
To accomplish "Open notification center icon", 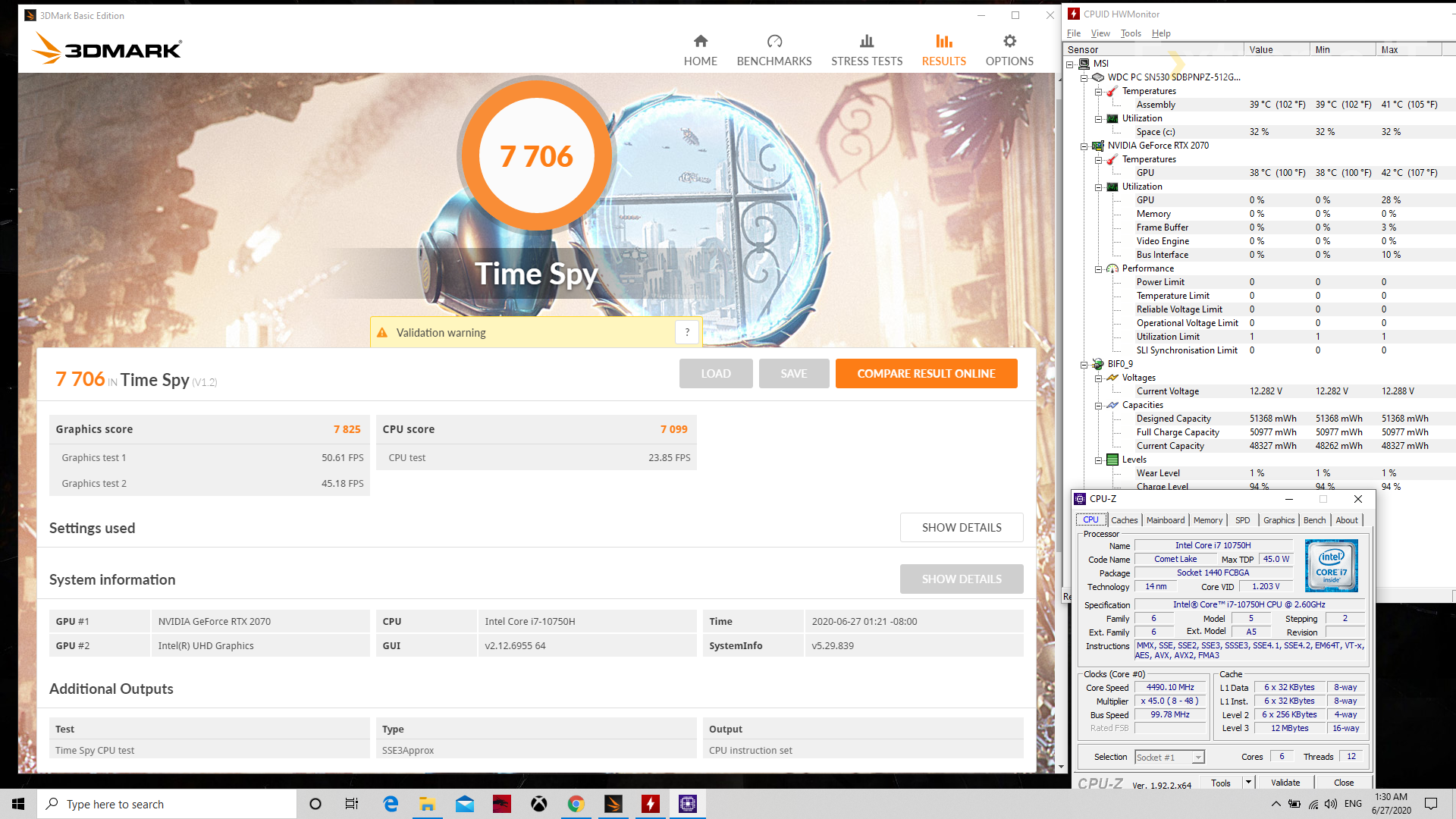I will (1431, 804).
